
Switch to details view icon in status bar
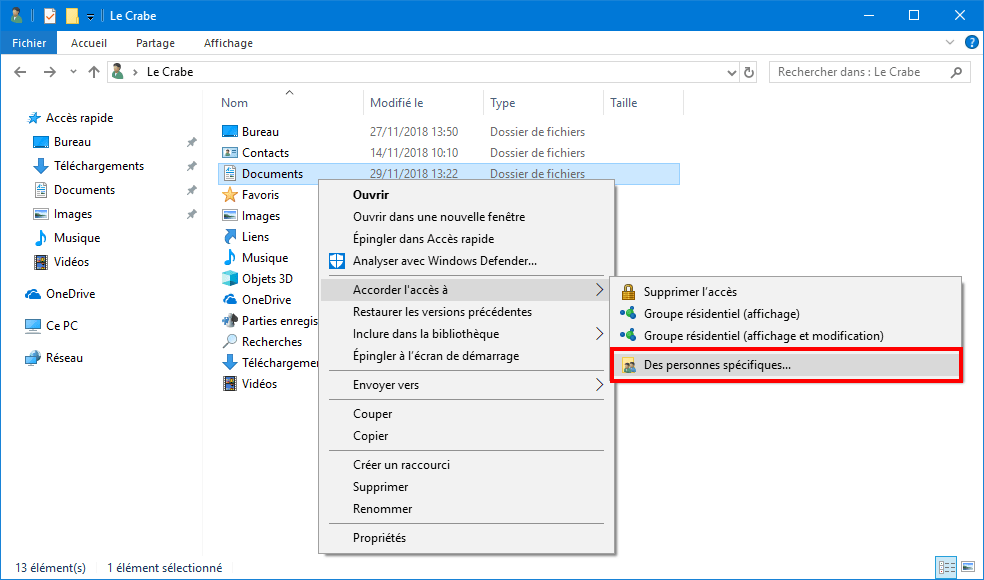pyautogui.click(x=946, y=567)
